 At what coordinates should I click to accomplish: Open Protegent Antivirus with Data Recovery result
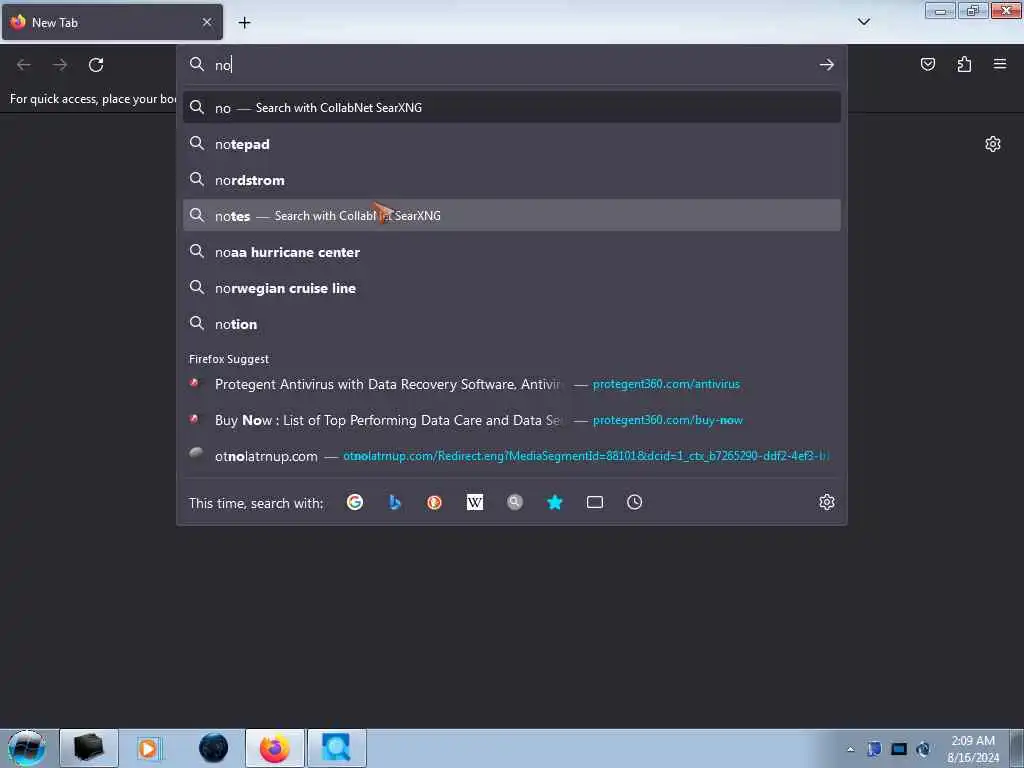coord(511,384)
